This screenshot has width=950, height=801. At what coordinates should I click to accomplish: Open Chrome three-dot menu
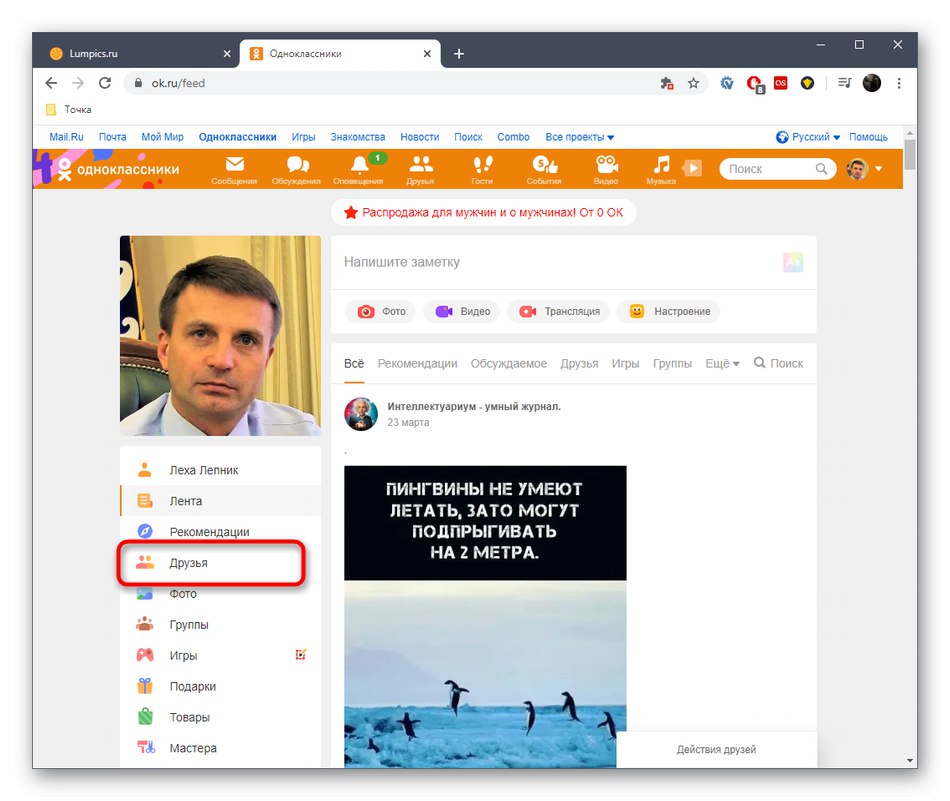click(899, 84)
